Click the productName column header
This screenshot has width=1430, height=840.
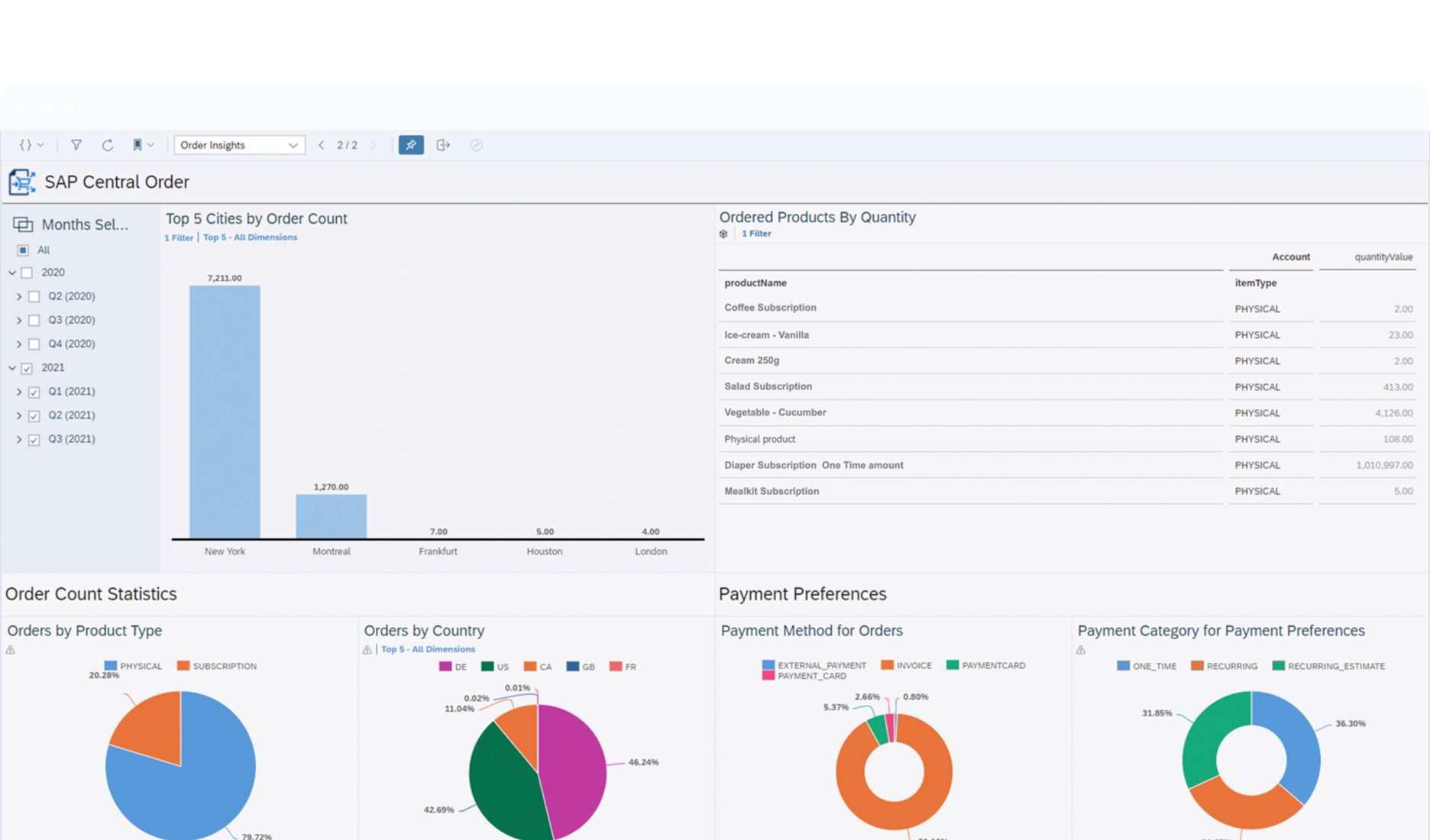tap(755, 283)
